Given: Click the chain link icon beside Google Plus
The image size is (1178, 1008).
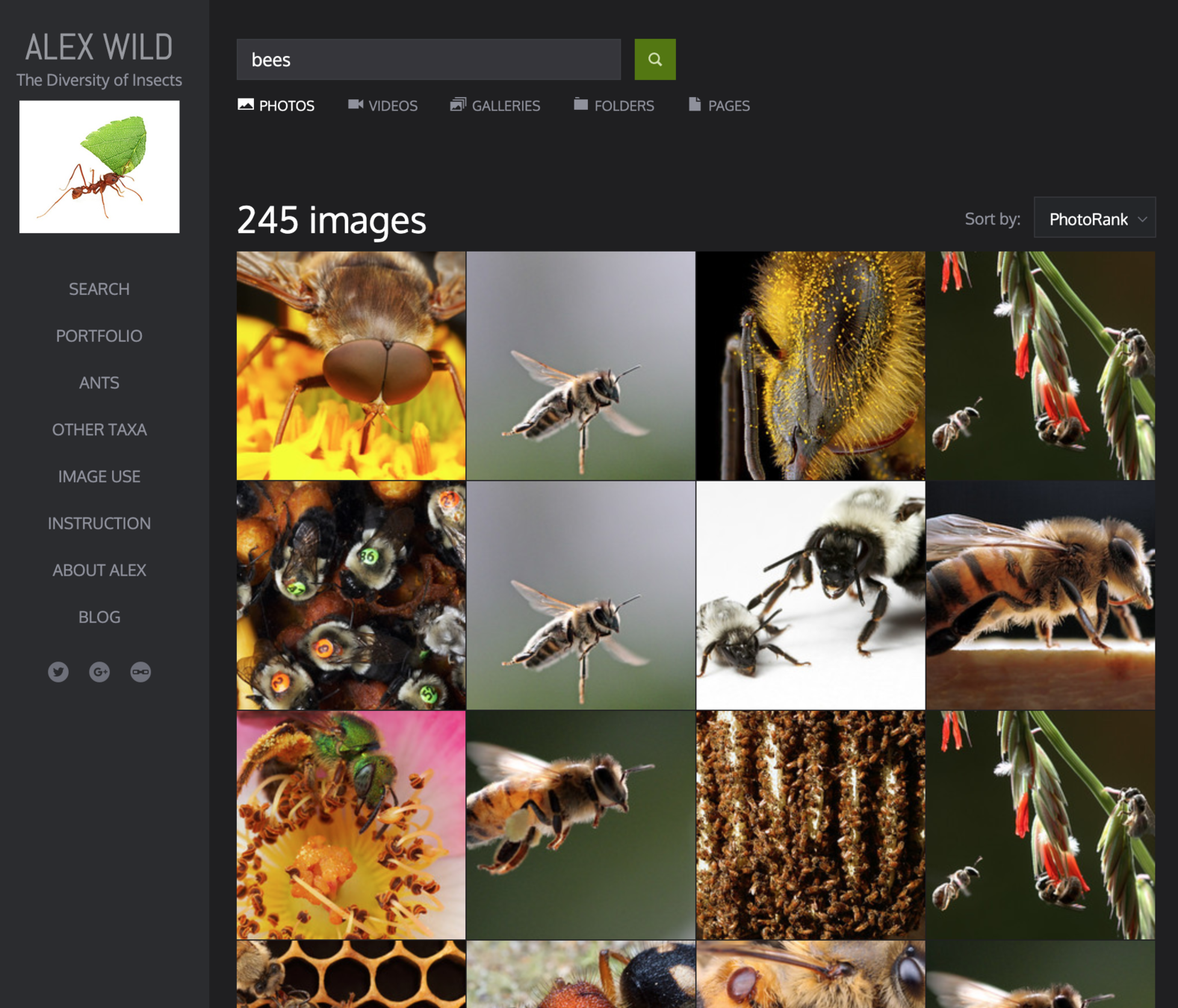Looking at the screenshot, I should coord(140,672).
